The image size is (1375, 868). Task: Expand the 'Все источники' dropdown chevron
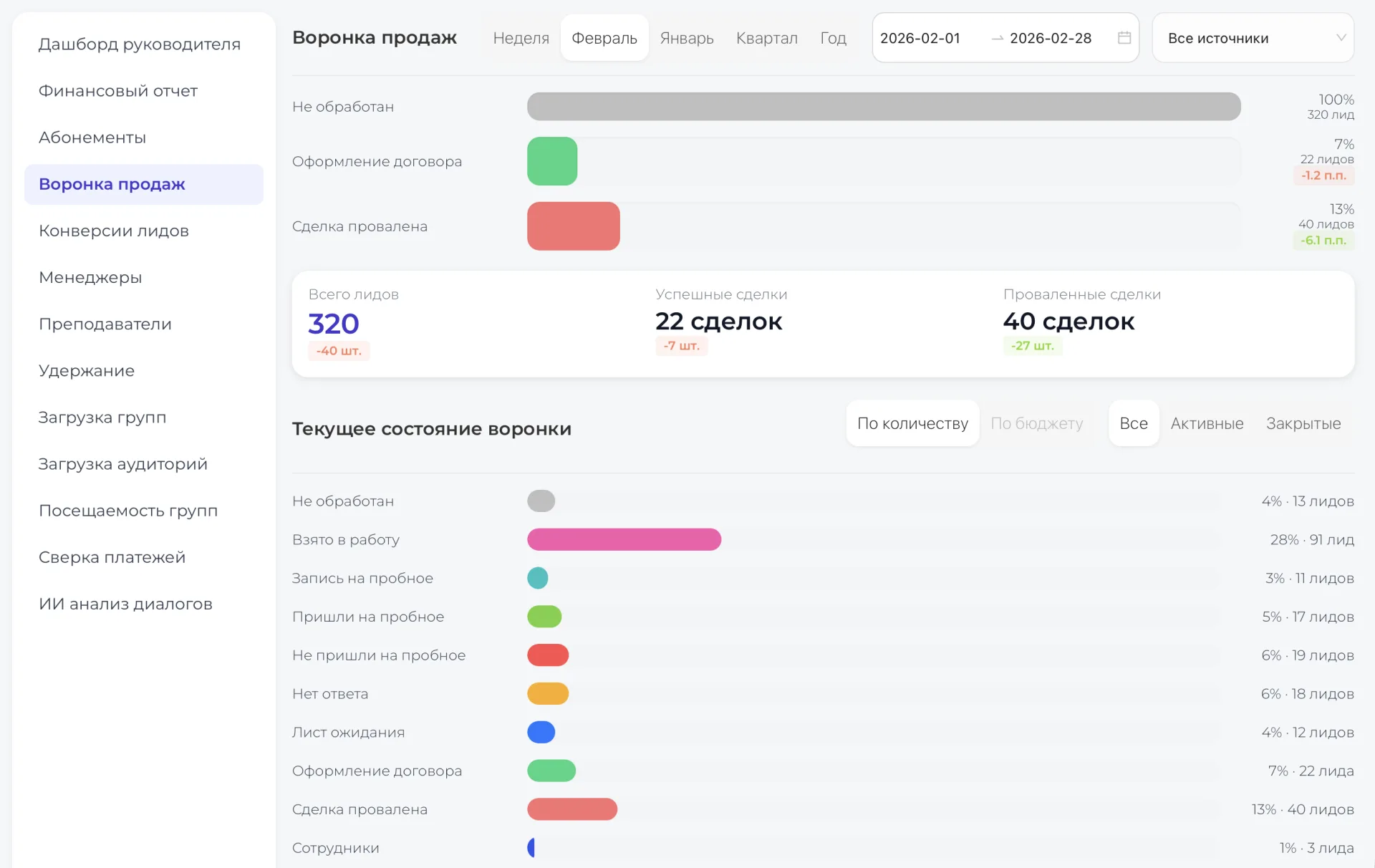[1341, 38]
